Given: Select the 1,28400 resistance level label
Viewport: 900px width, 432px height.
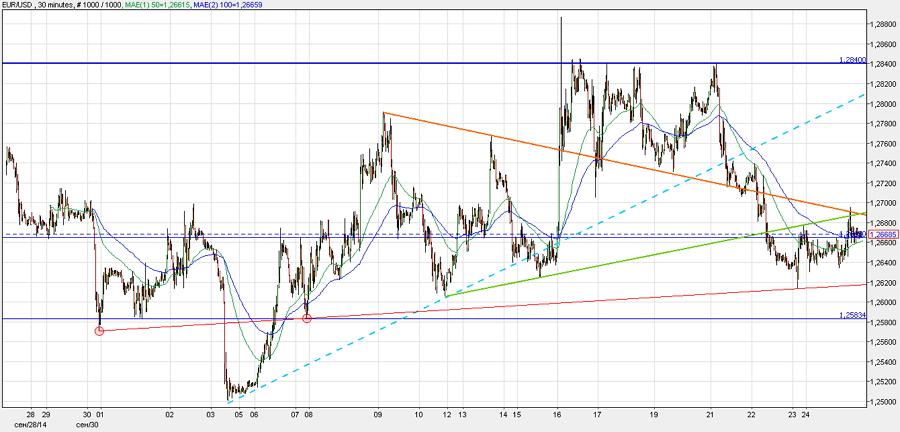Looking at the screenshot, I should pyautogui.click(x=852, y=60).
